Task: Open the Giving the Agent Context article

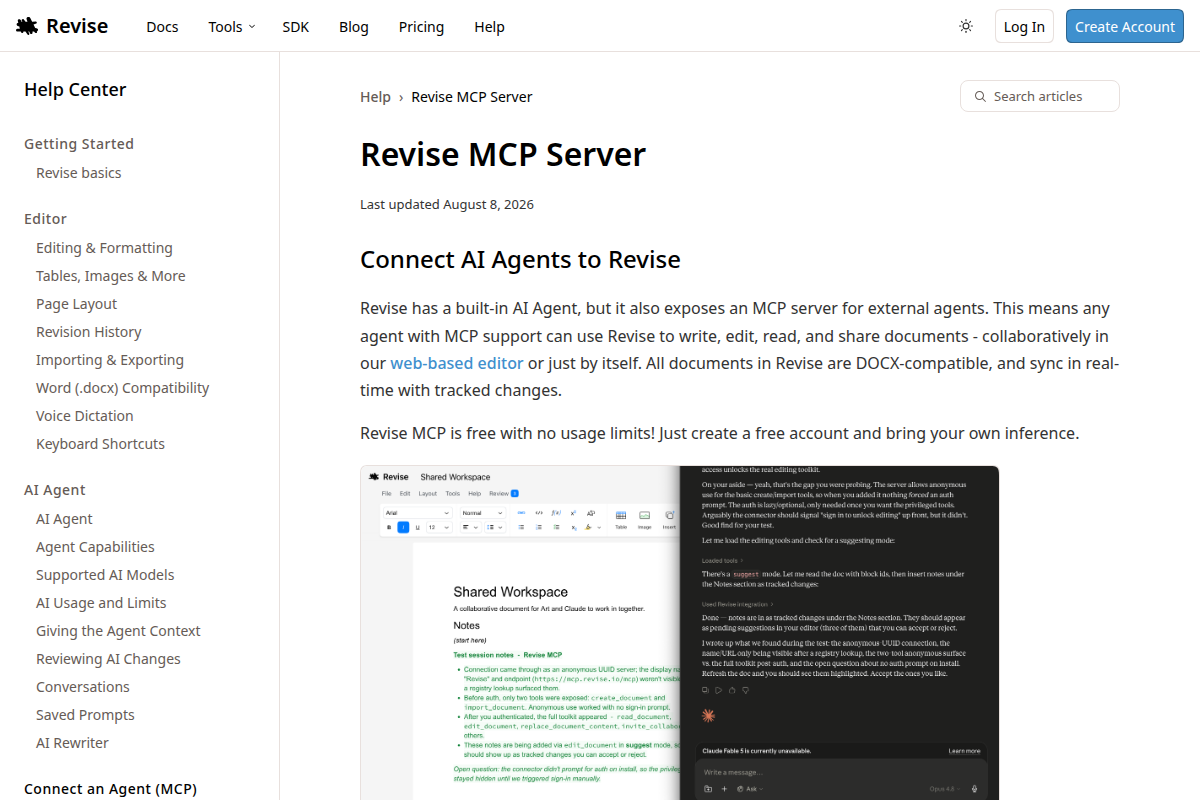Action: pyautogui.click(x=118, y=631)
